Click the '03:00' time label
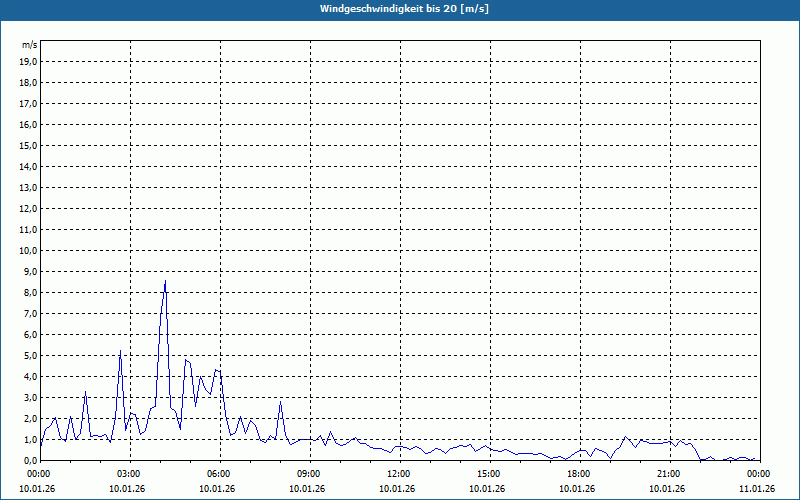Screen dimensions: 800x500 [x=130, y=474]
